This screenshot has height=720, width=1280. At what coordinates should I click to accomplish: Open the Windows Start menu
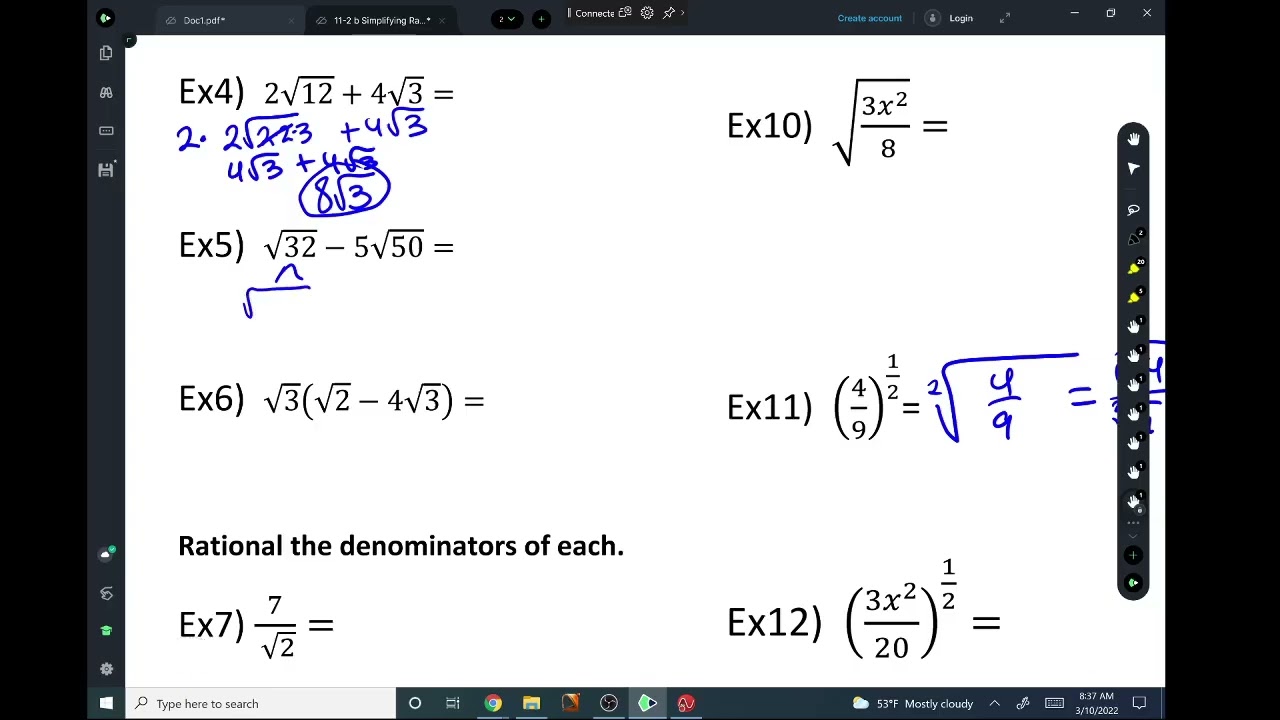click(x=106, y=704)
